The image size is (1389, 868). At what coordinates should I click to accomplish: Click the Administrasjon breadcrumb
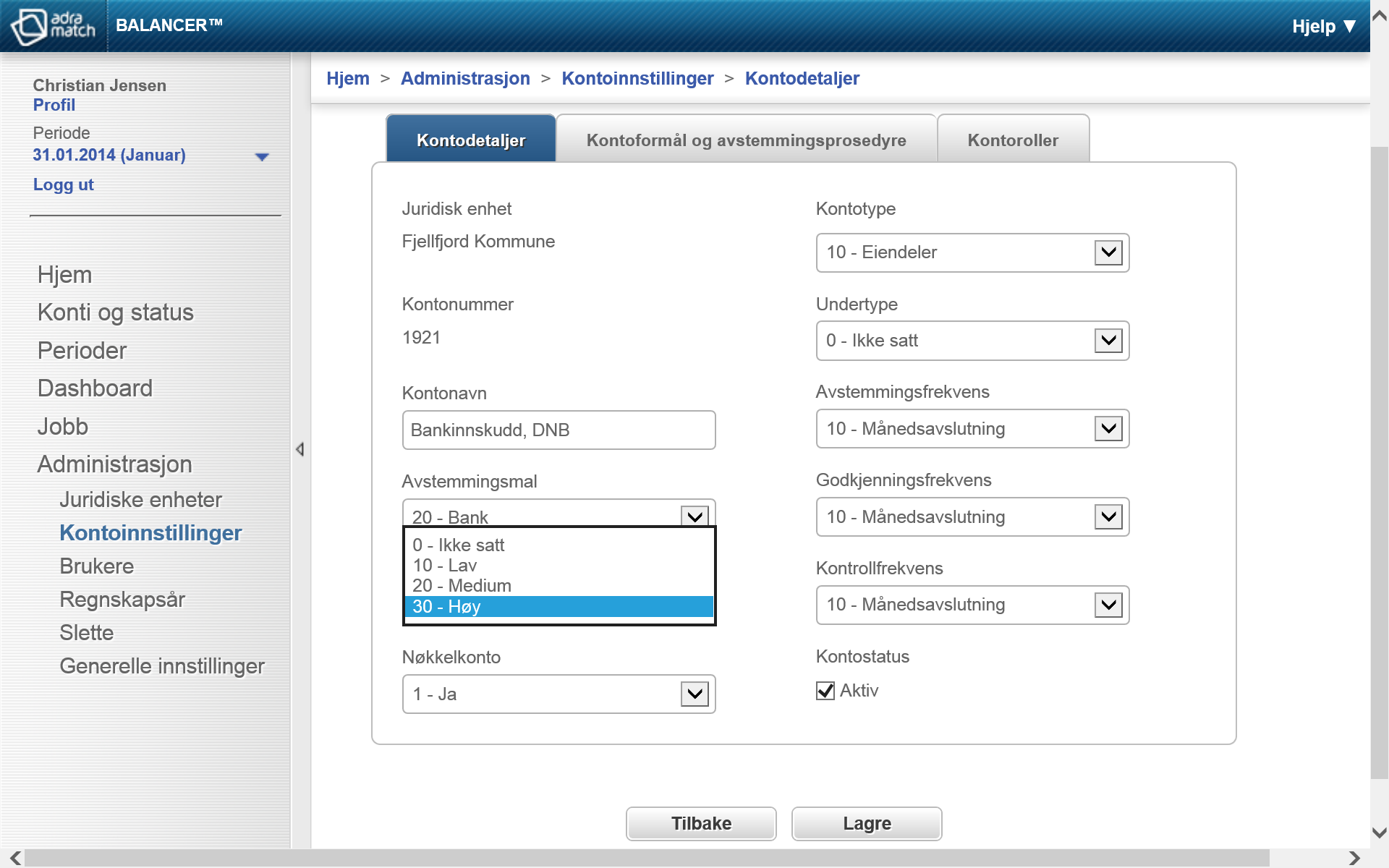tap(465, 78)
